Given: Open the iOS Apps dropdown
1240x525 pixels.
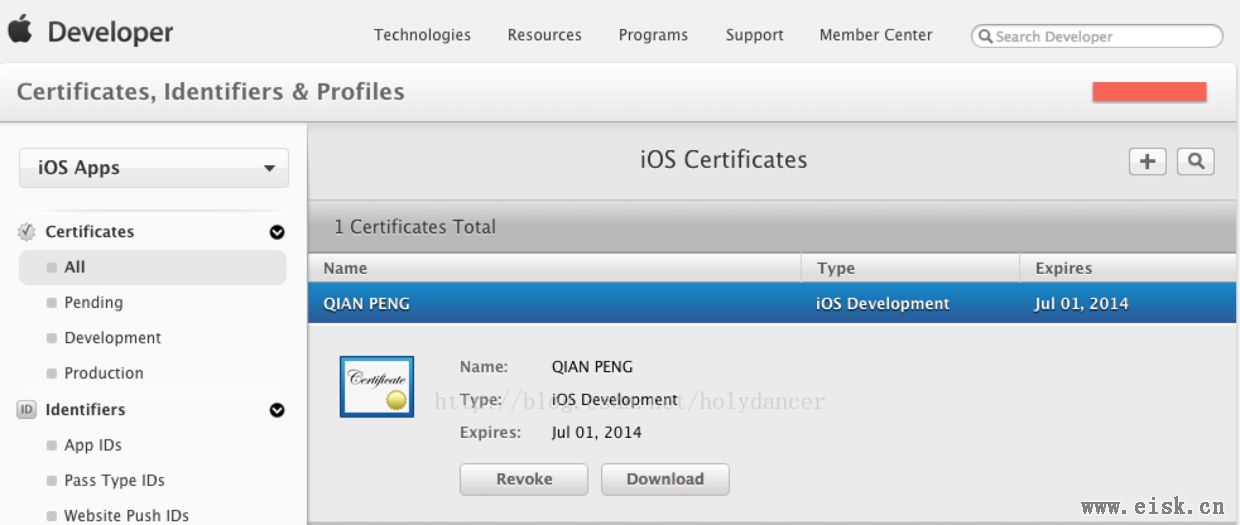Looking at the screenshot, I should click(154, 168).
